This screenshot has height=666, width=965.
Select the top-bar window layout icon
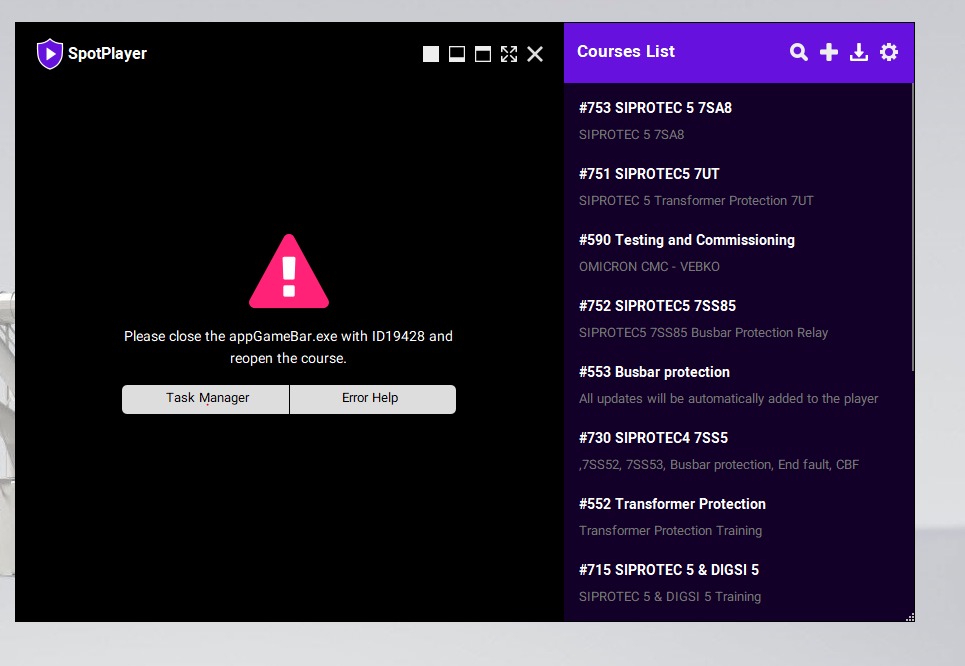click(483, 54)
